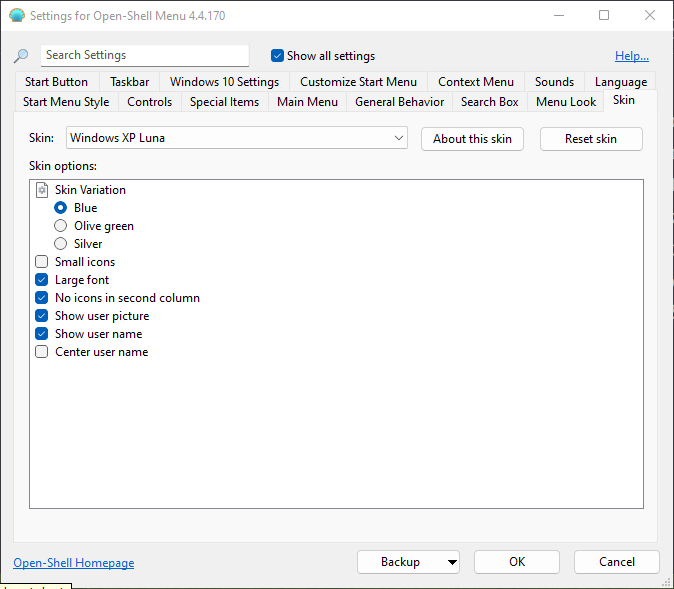
Task: Open the General Behavior tab
Action: coord(399,102)
